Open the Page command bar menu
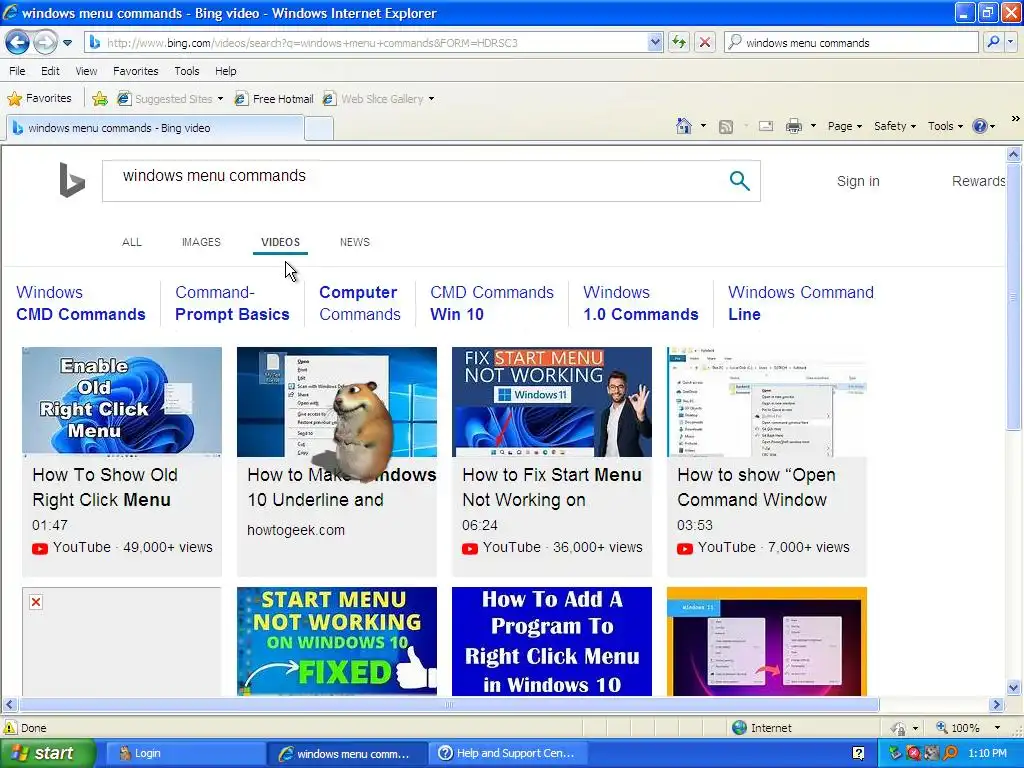This screenshot has width=1024, height=768. coord(844,127)
